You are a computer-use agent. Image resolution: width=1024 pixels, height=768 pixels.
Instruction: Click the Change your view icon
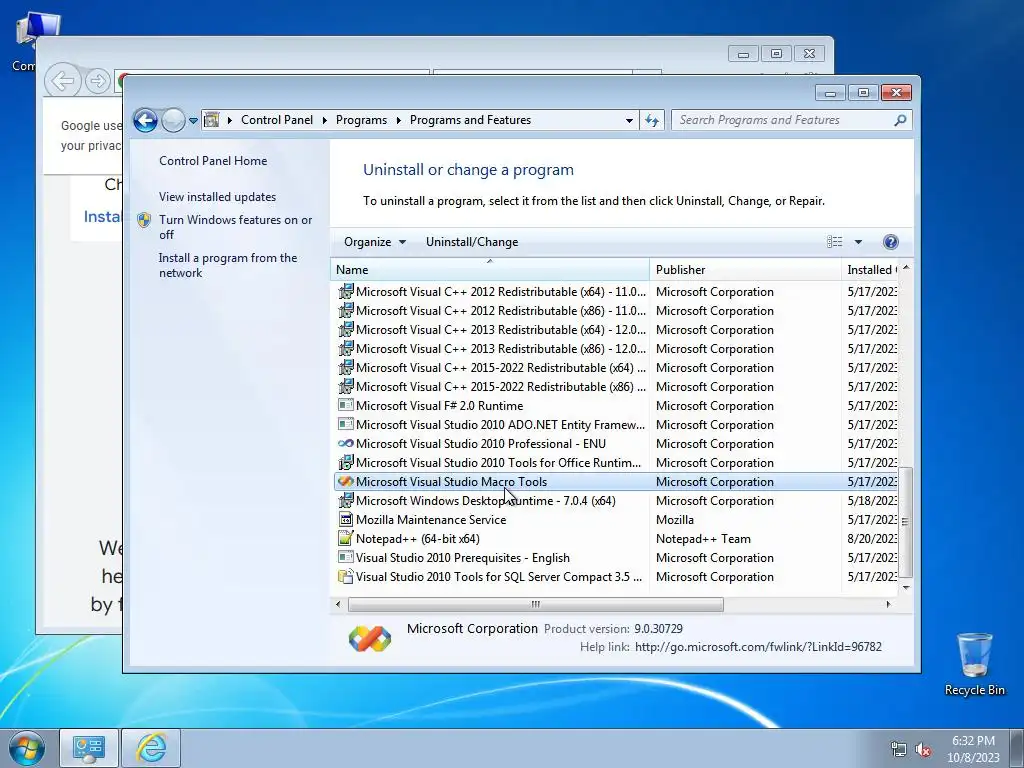tap(835, 242)
